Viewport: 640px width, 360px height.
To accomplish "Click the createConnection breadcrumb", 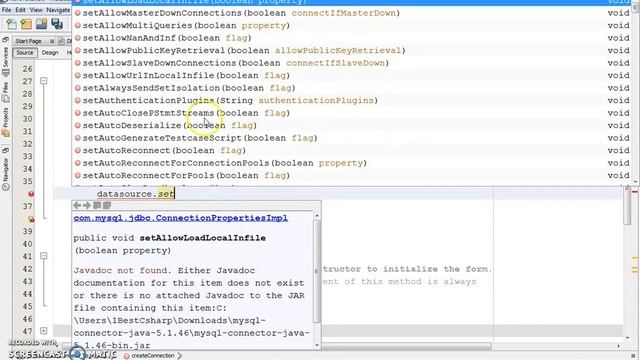I will (152, 356).
